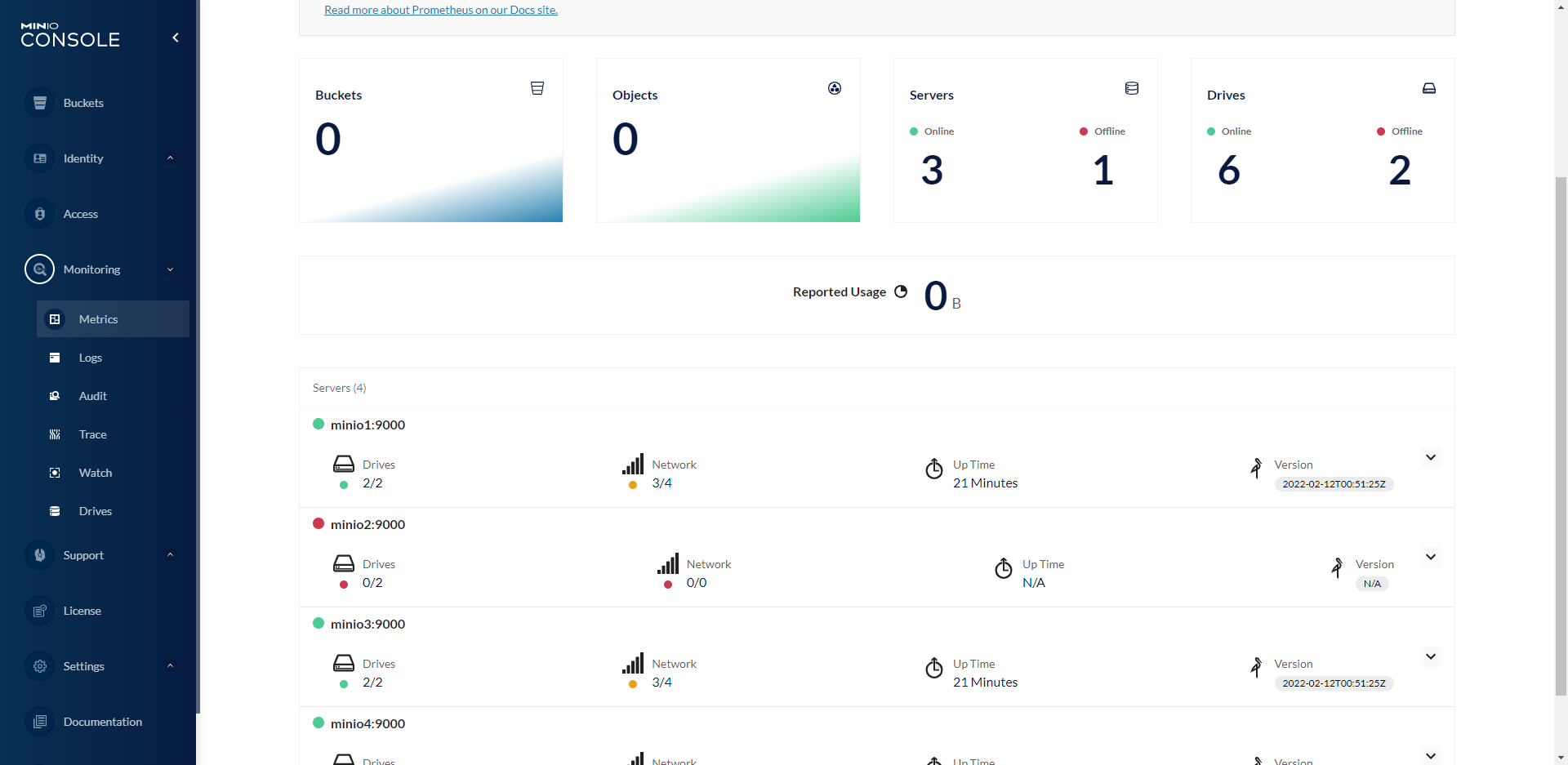The width and height of the screenshot is (1568, 765).
Task: Expand the Identity menu chevron
Action: (x=170, y=158)
